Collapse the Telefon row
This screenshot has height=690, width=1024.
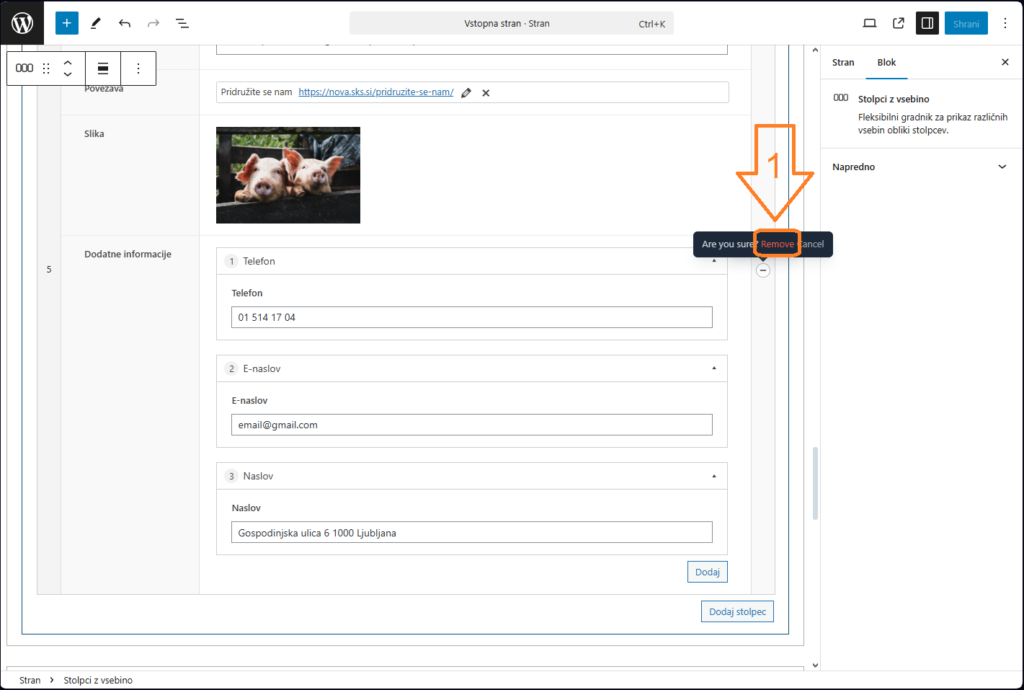[x=714, y=261]
